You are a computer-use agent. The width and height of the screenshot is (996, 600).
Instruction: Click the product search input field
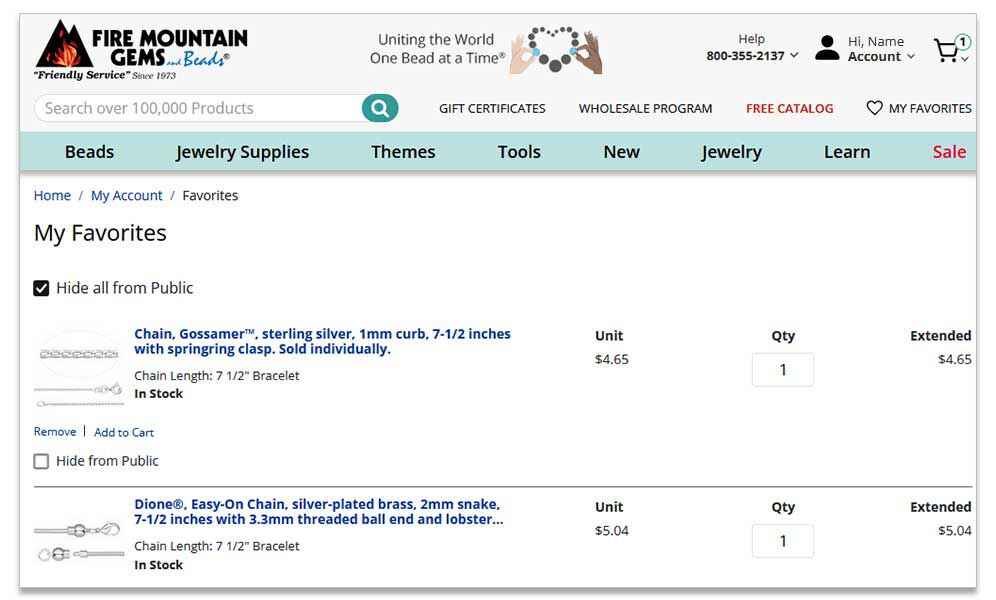coord(198,108)
